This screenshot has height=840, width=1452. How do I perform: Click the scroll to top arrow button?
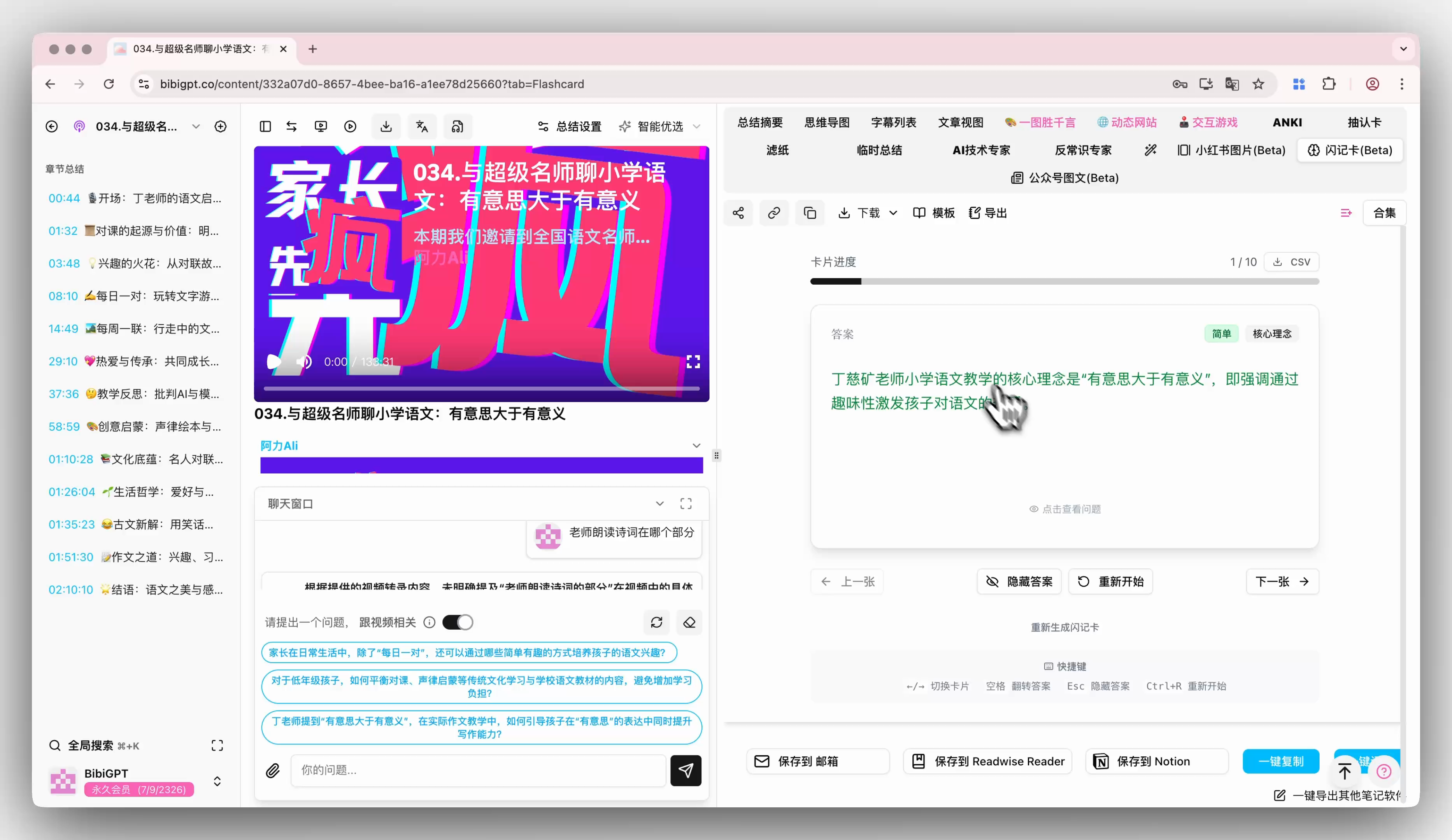click(x=1344, y=772)
